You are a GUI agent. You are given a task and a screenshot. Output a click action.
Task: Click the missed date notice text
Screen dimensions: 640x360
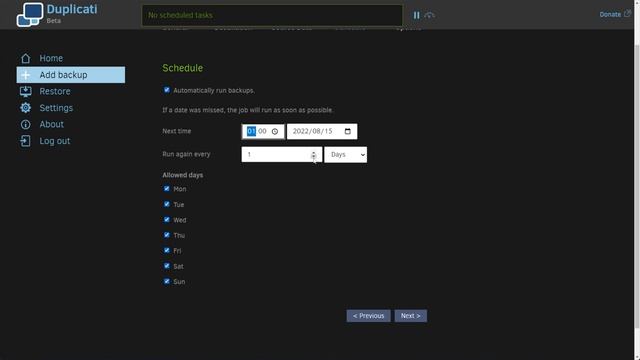tap(248, 110)
